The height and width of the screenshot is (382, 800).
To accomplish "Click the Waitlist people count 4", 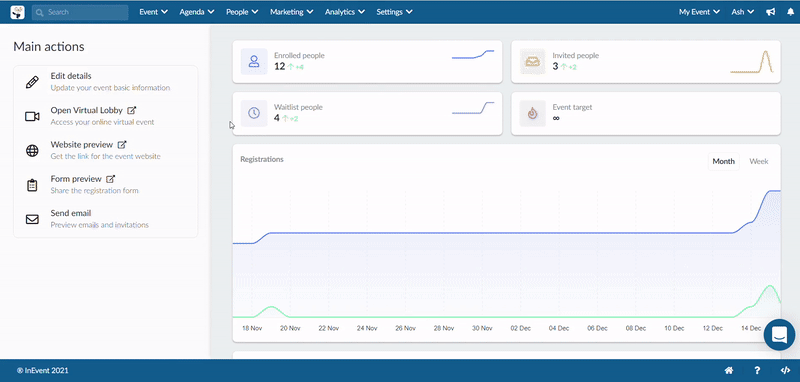I will pos(277,118).
